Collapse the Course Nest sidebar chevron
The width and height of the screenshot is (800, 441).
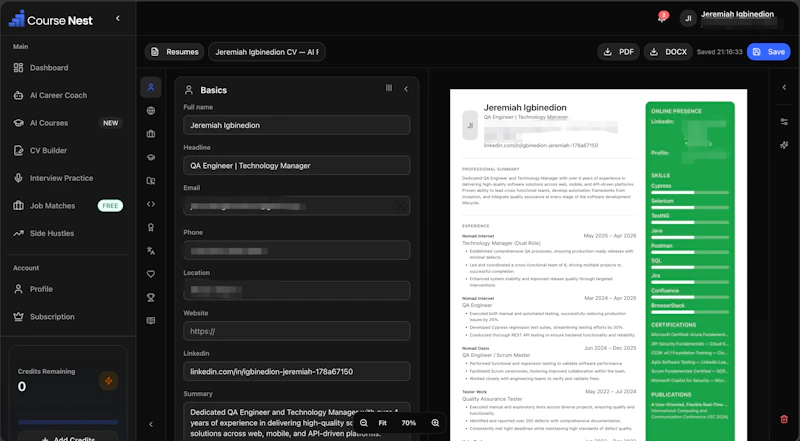coord(118,18)
